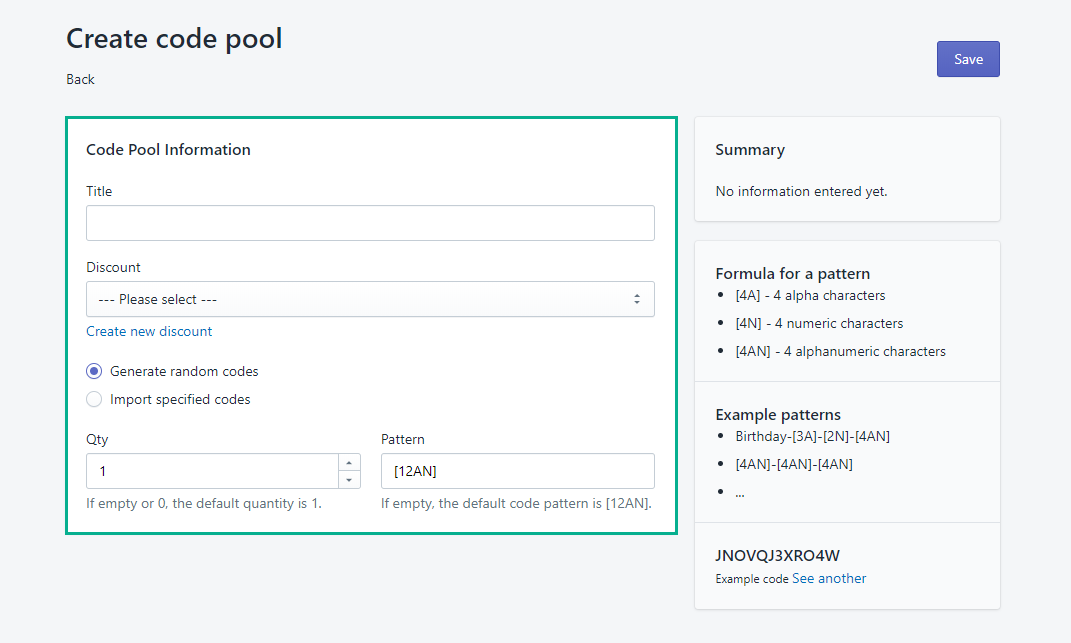Focus the Pattern input field
Viewport: 1071px width, 643px height.
[x=517, y=471]
